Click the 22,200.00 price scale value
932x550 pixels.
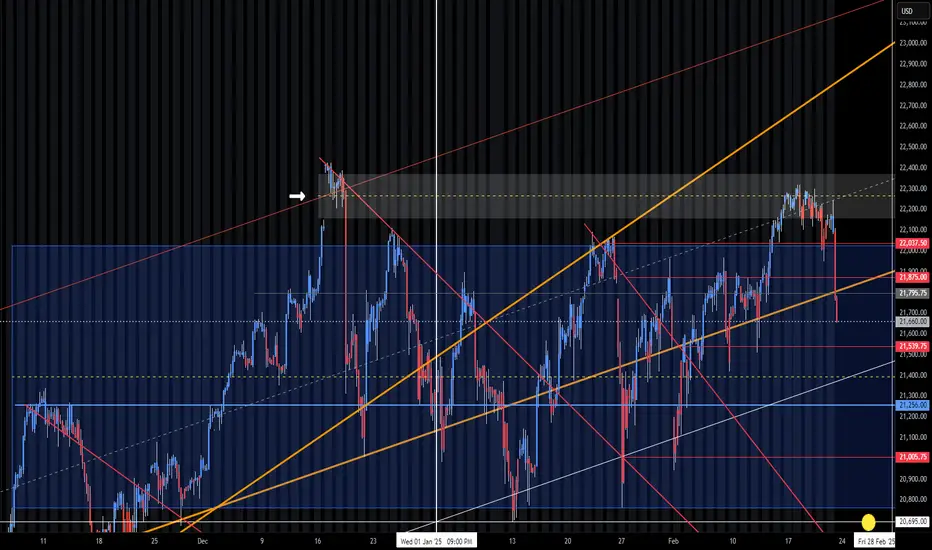(x=913, y=209)
